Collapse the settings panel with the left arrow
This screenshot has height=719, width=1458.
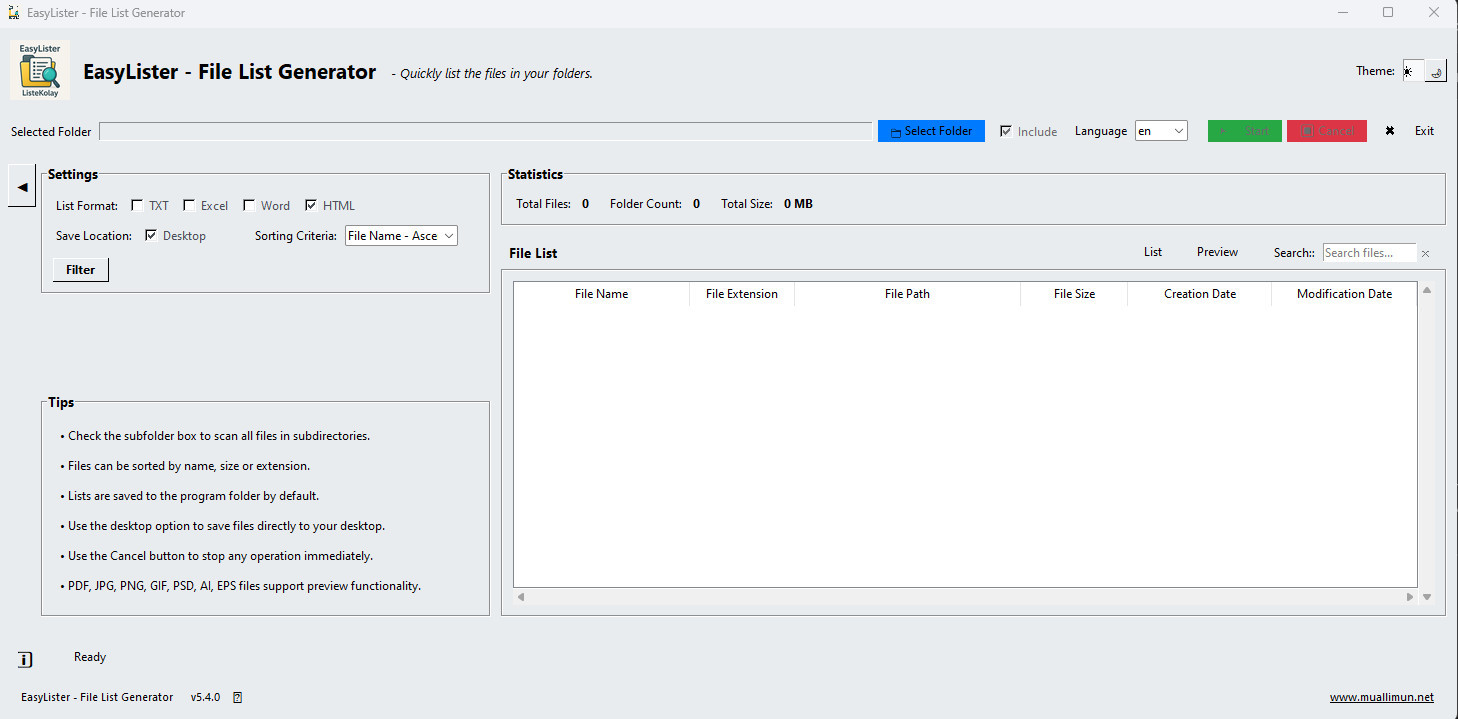(x=22, y=186)
